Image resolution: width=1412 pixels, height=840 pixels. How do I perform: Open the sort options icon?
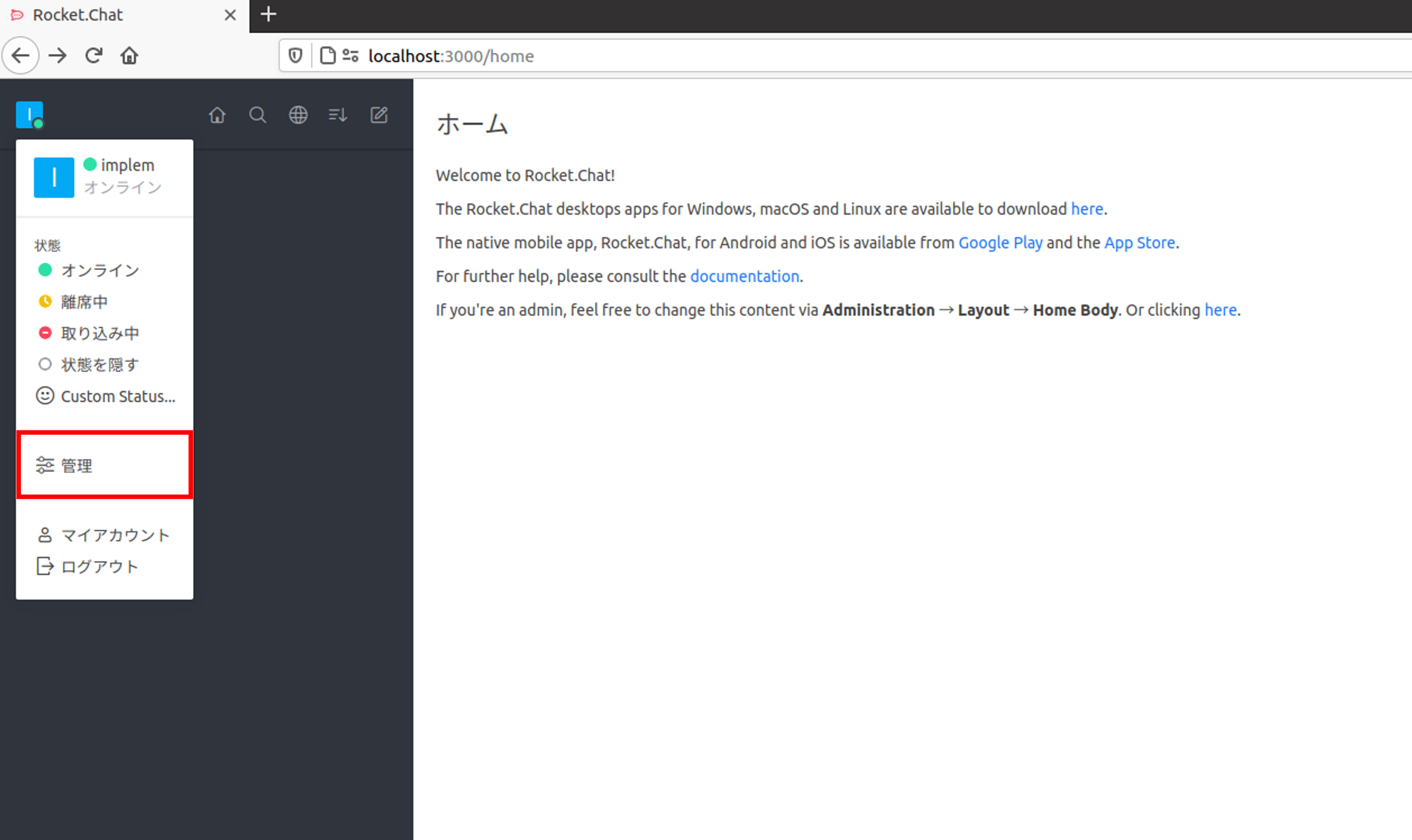pos(338,115)
